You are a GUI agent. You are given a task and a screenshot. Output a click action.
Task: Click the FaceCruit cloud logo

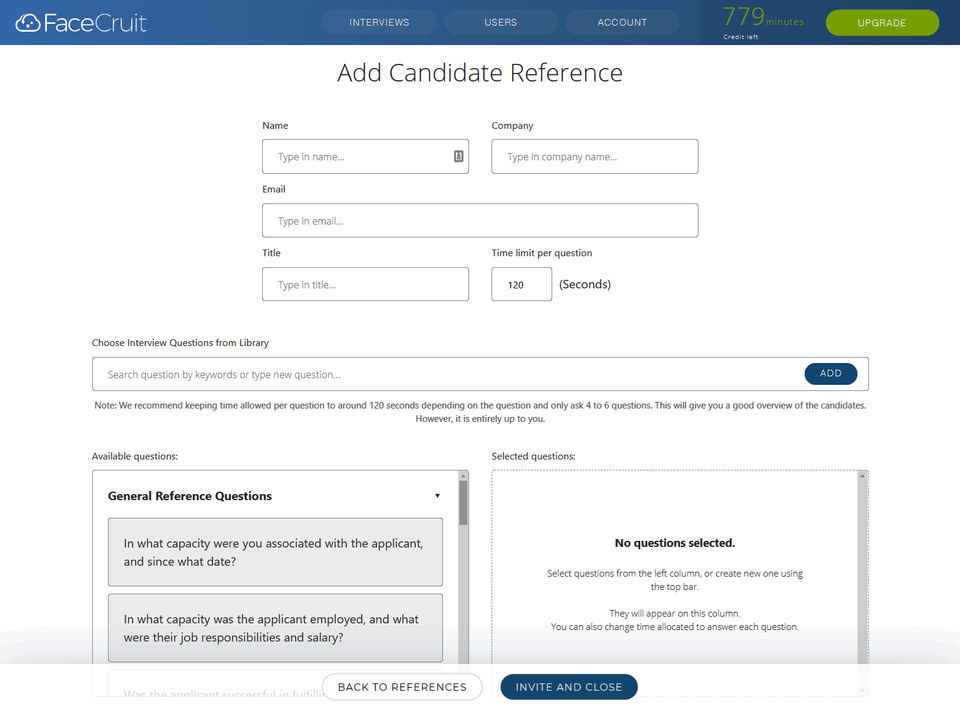[28, 22]
